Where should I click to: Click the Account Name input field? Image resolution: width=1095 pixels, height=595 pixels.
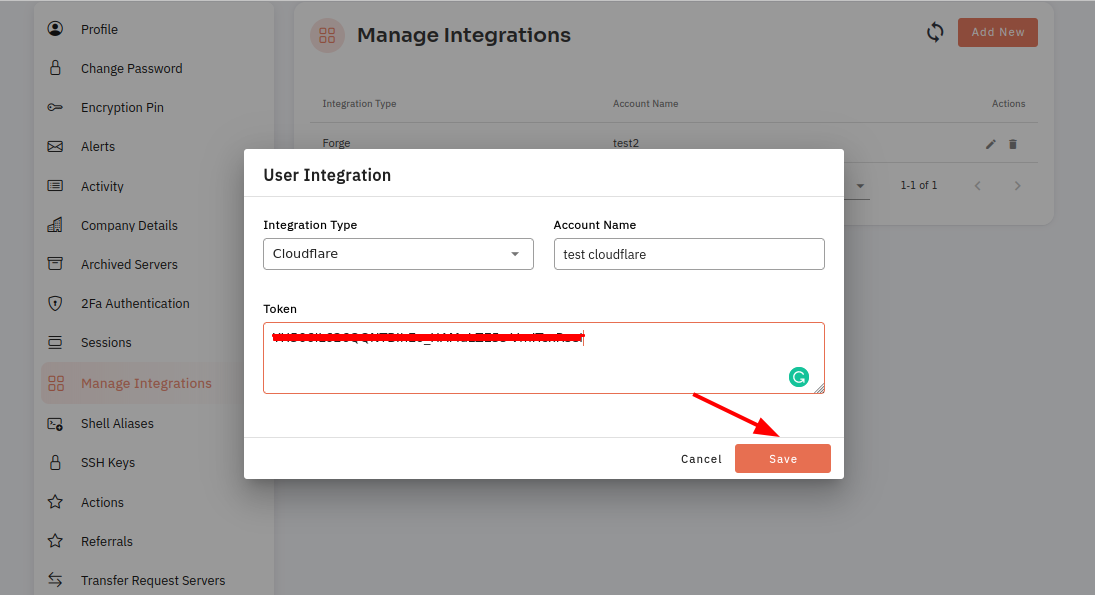pos(689,254)
